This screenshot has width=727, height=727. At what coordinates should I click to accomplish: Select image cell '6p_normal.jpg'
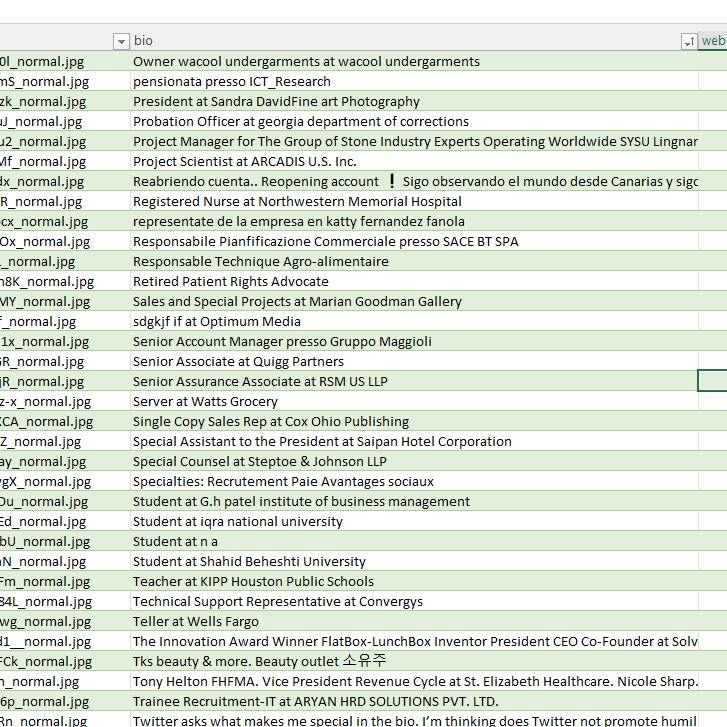pos(65,701)
